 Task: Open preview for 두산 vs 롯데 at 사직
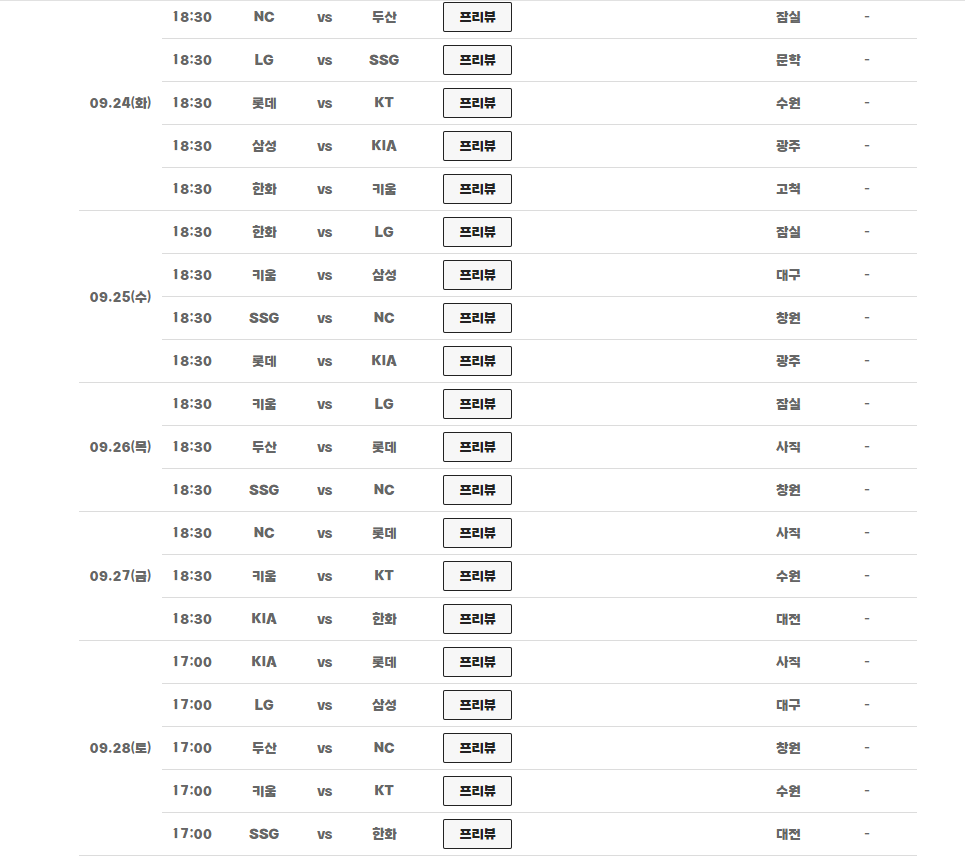pyautogui.click(x=477, y=447)
